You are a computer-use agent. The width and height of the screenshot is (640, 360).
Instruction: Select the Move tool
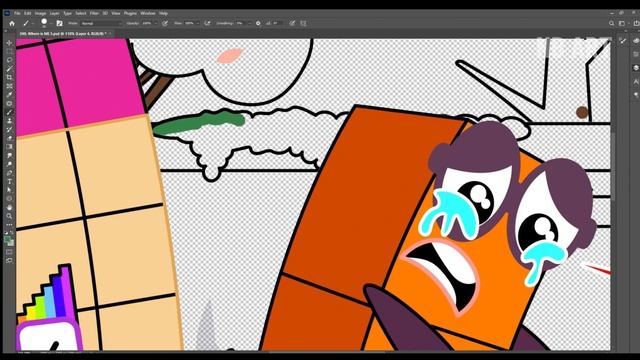pos(9,42)
